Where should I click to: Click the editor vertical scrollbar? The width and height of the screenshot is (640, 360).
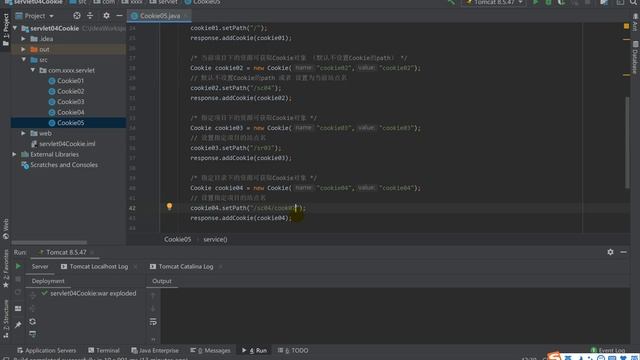[627, 143]
